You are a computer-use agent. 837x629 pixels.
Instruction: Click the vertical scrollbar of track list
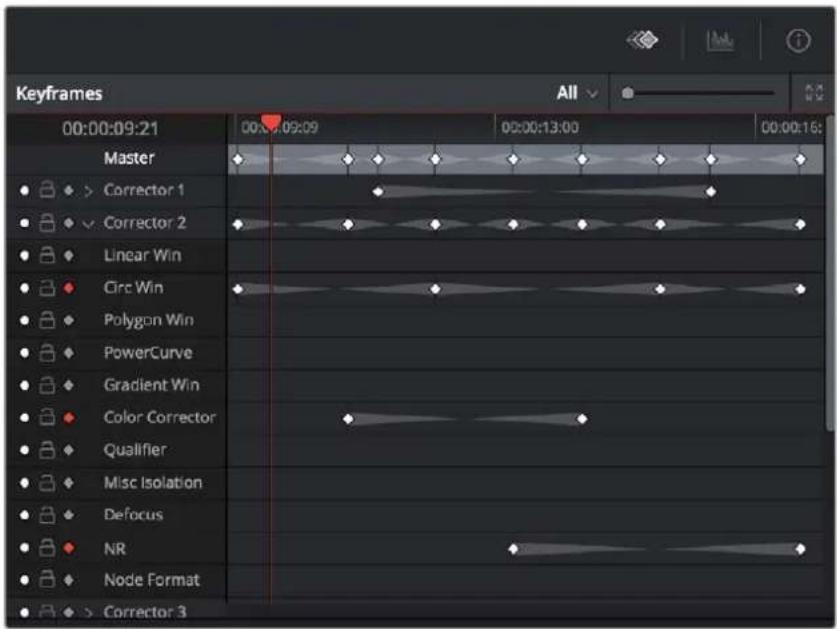[x=830, y=272]
